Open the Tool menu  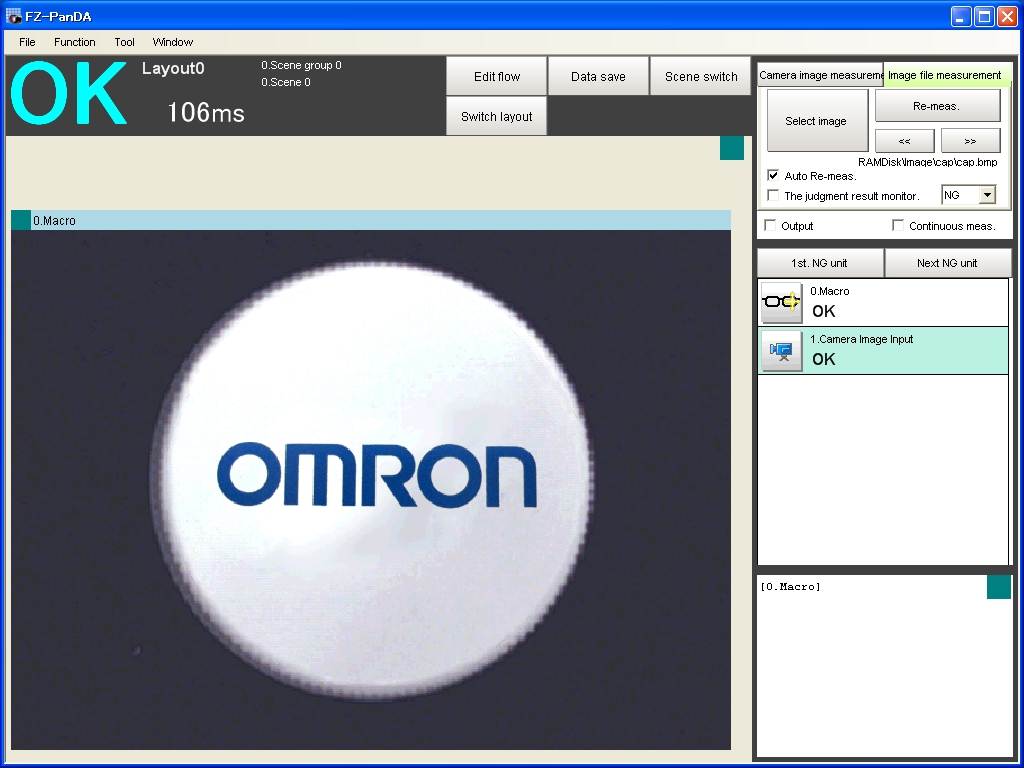tap(124, 42)
